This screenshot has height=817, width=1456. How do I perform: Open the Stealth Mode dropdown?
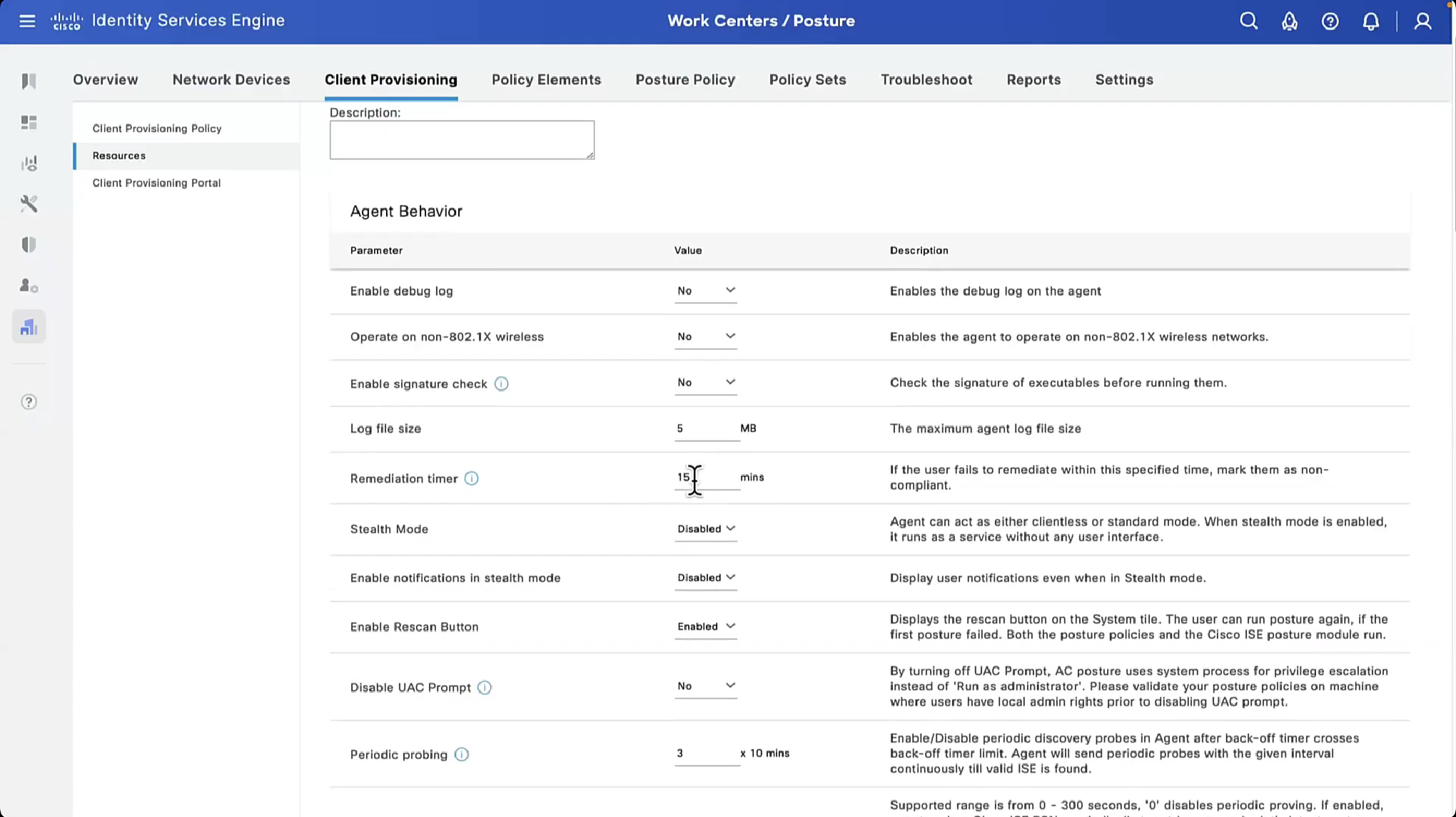(705, 529)
